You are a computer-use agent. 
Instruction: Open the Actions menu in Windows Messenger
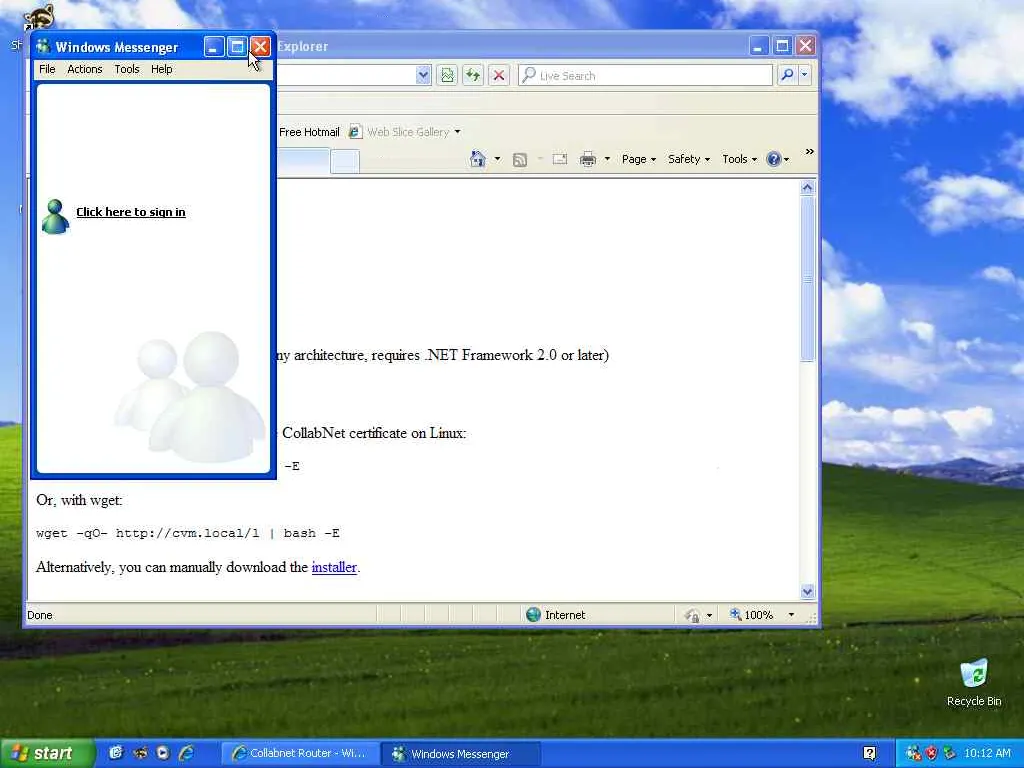(x=85, y=69)
